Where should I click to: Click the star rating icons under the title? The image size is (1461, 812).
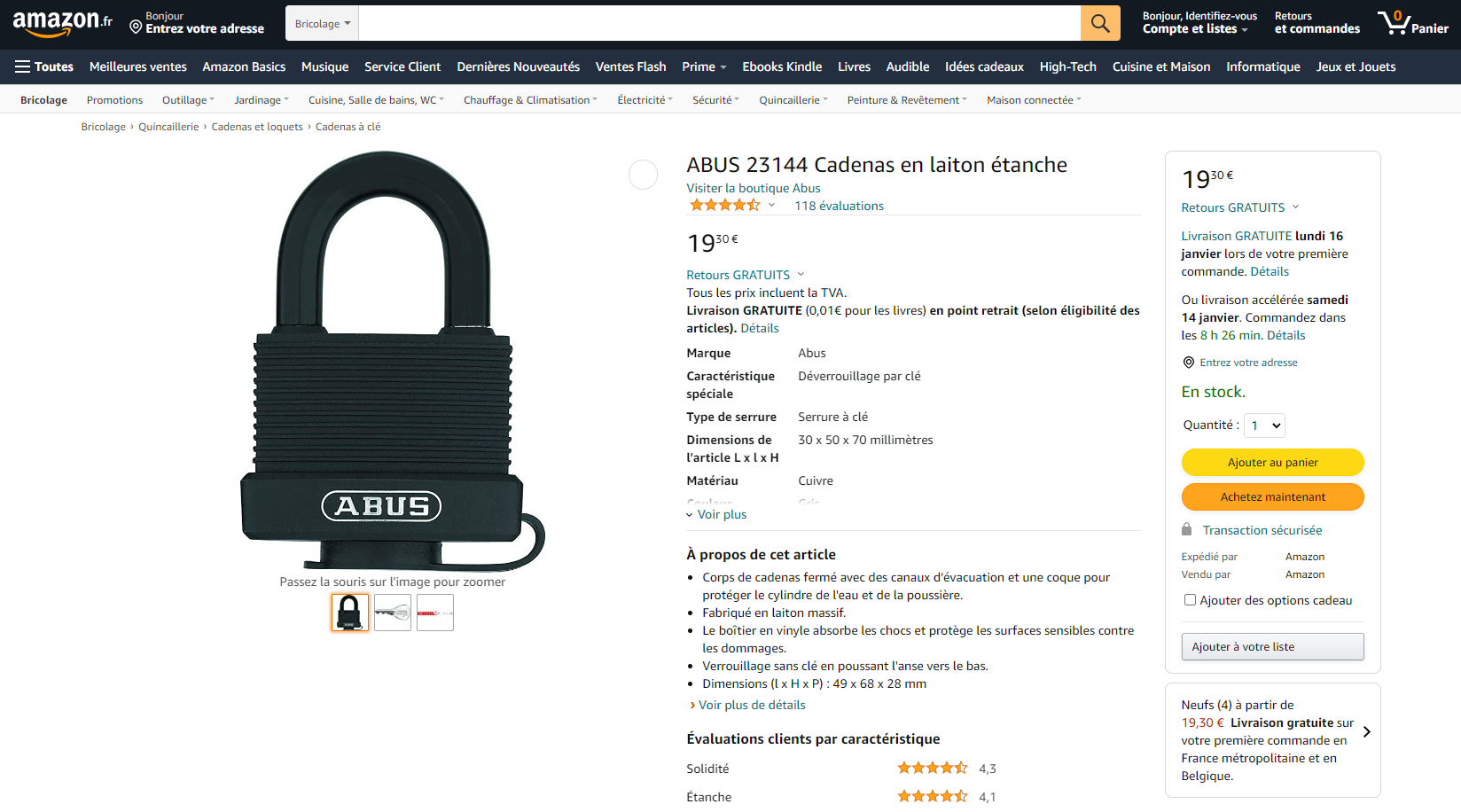pos(724,206)
